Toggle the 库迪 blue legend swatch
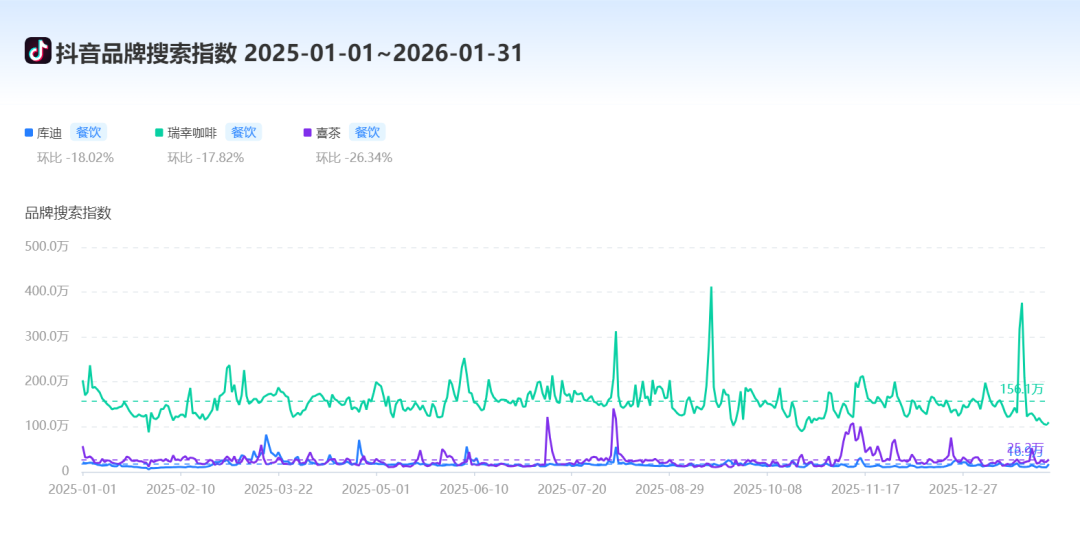This screenshot has width=1080, height=548. (28, 133)
